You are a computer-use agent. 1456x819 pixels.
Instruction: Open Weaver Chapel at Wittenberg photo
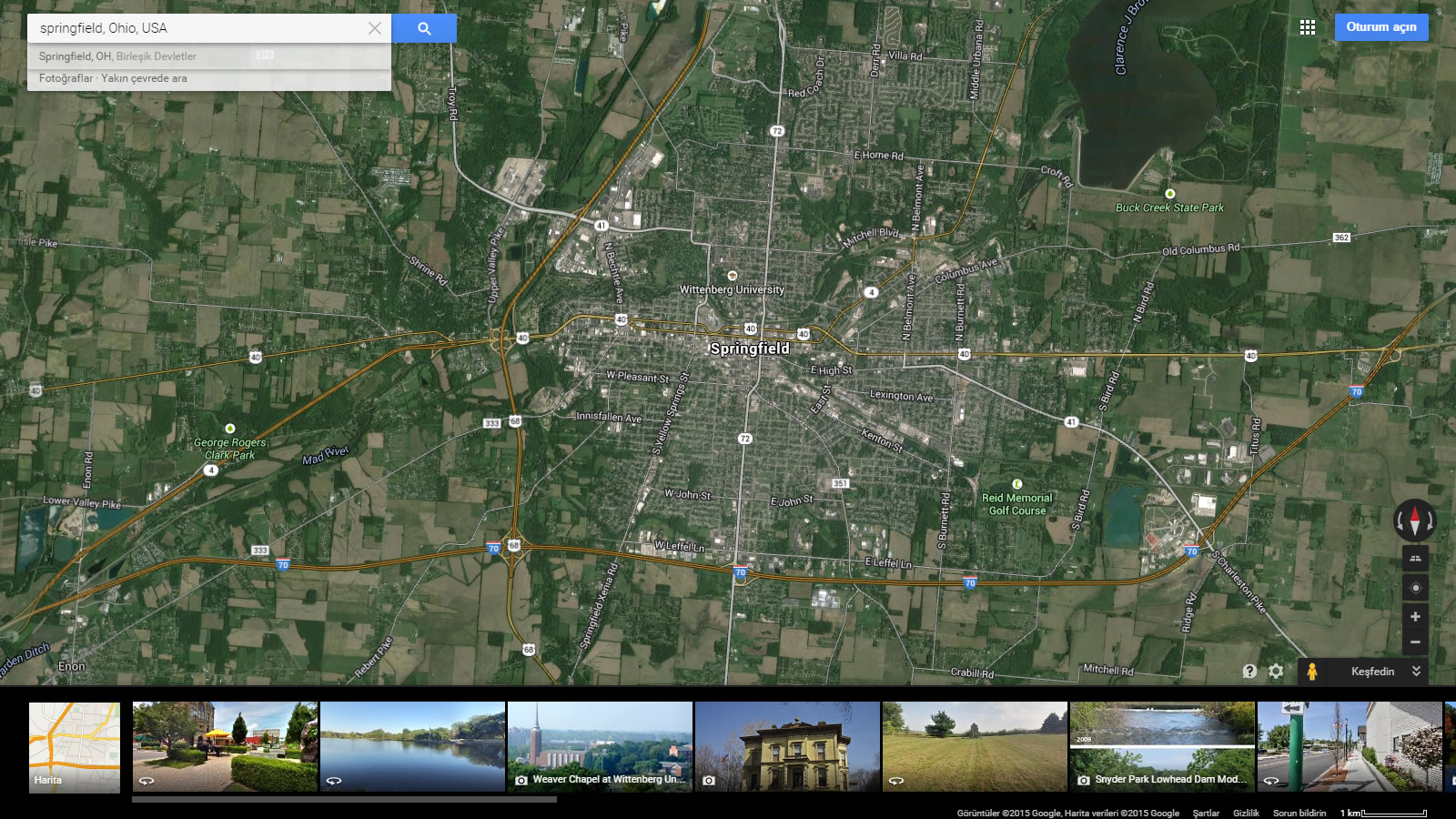click(x=600, y=746)
